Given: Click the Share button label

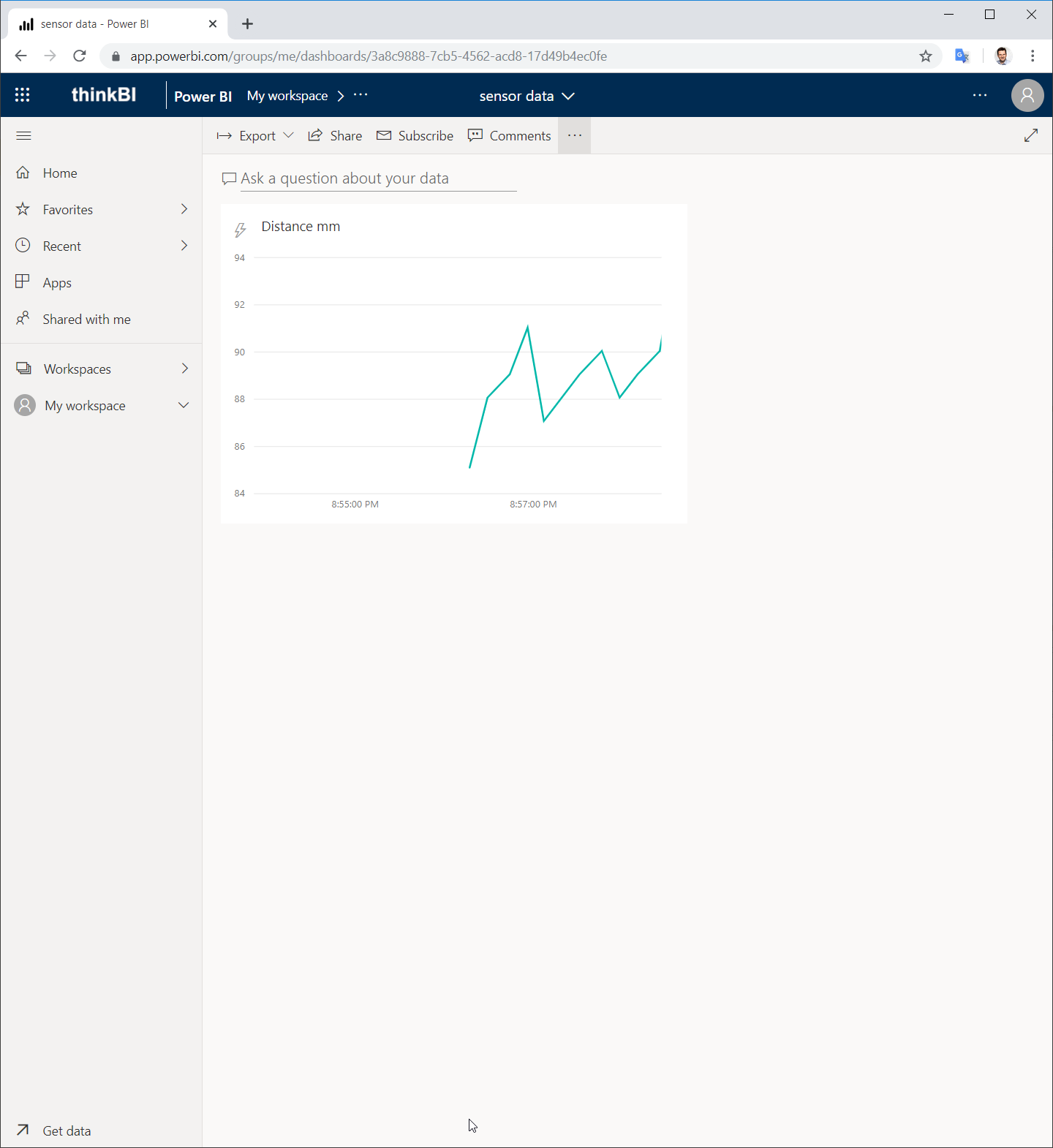Looking at the screenshot, I should pos(346,136).
